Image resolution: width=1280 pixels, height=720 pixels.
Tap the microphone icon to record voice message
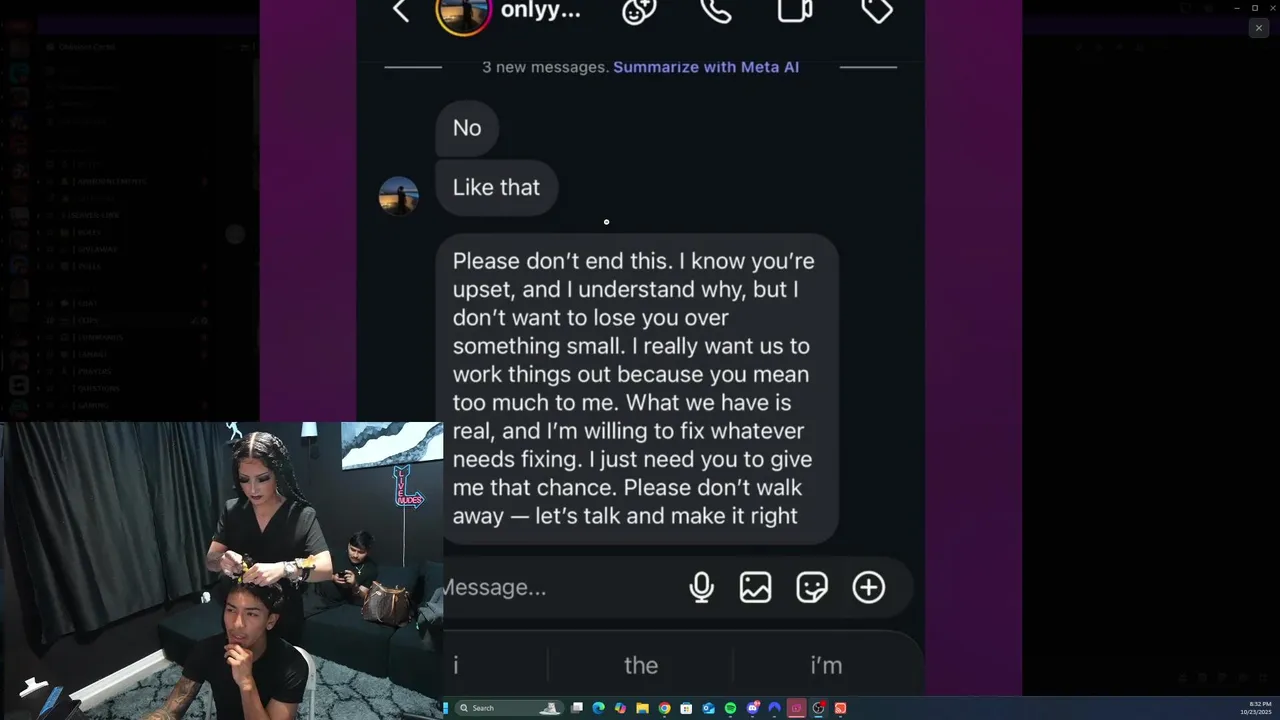tap(702, 587)
